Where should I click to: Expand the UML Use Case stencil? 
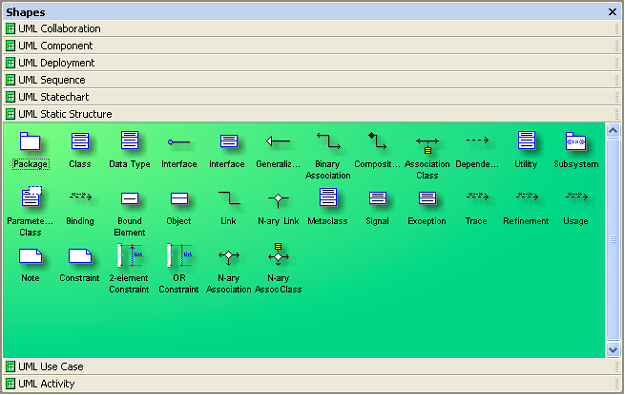pyautogui.click(x=312, y=367)
